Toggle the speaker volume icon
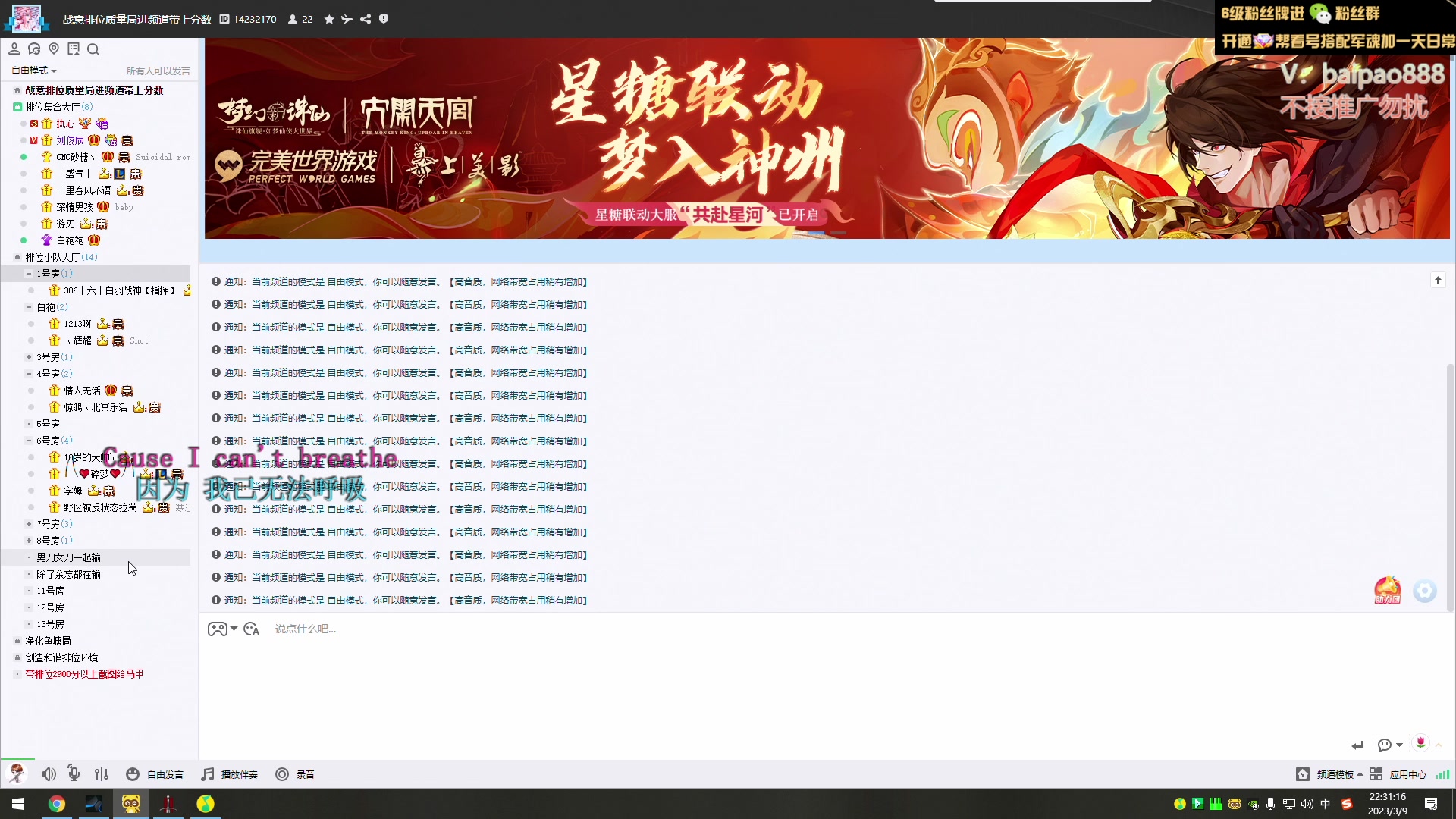 point(49,774)
